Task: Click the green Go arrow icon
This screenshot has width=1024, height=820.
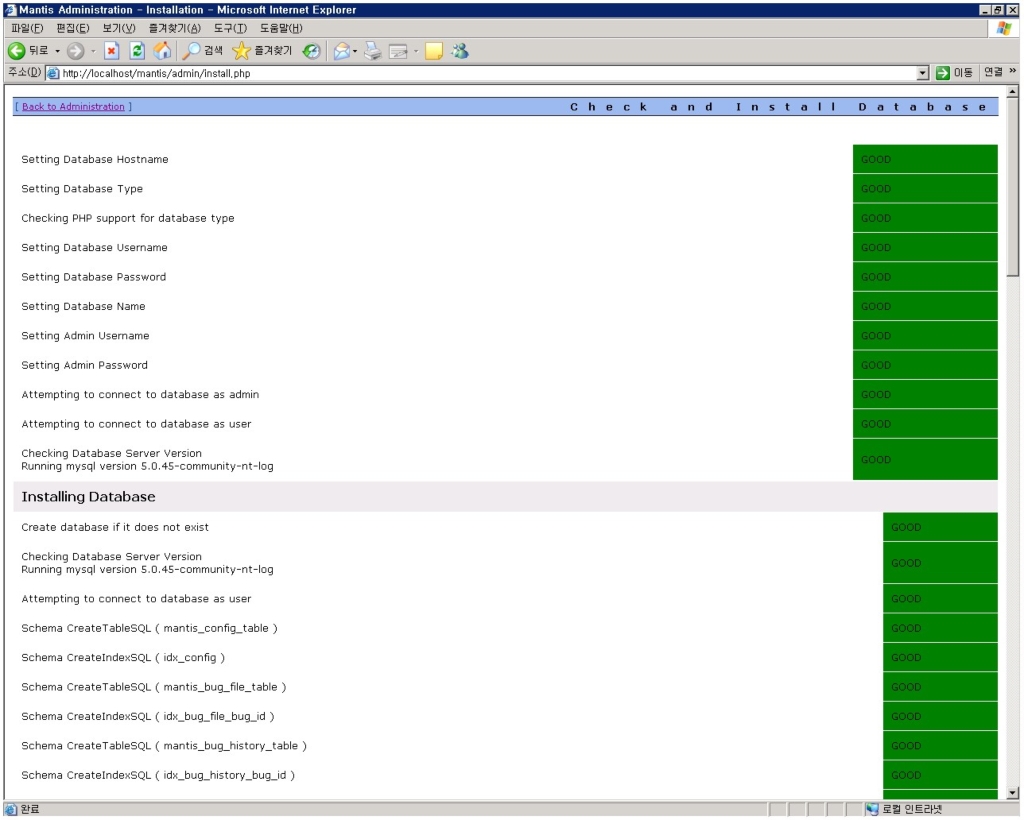Action: (x=942, y=73)
